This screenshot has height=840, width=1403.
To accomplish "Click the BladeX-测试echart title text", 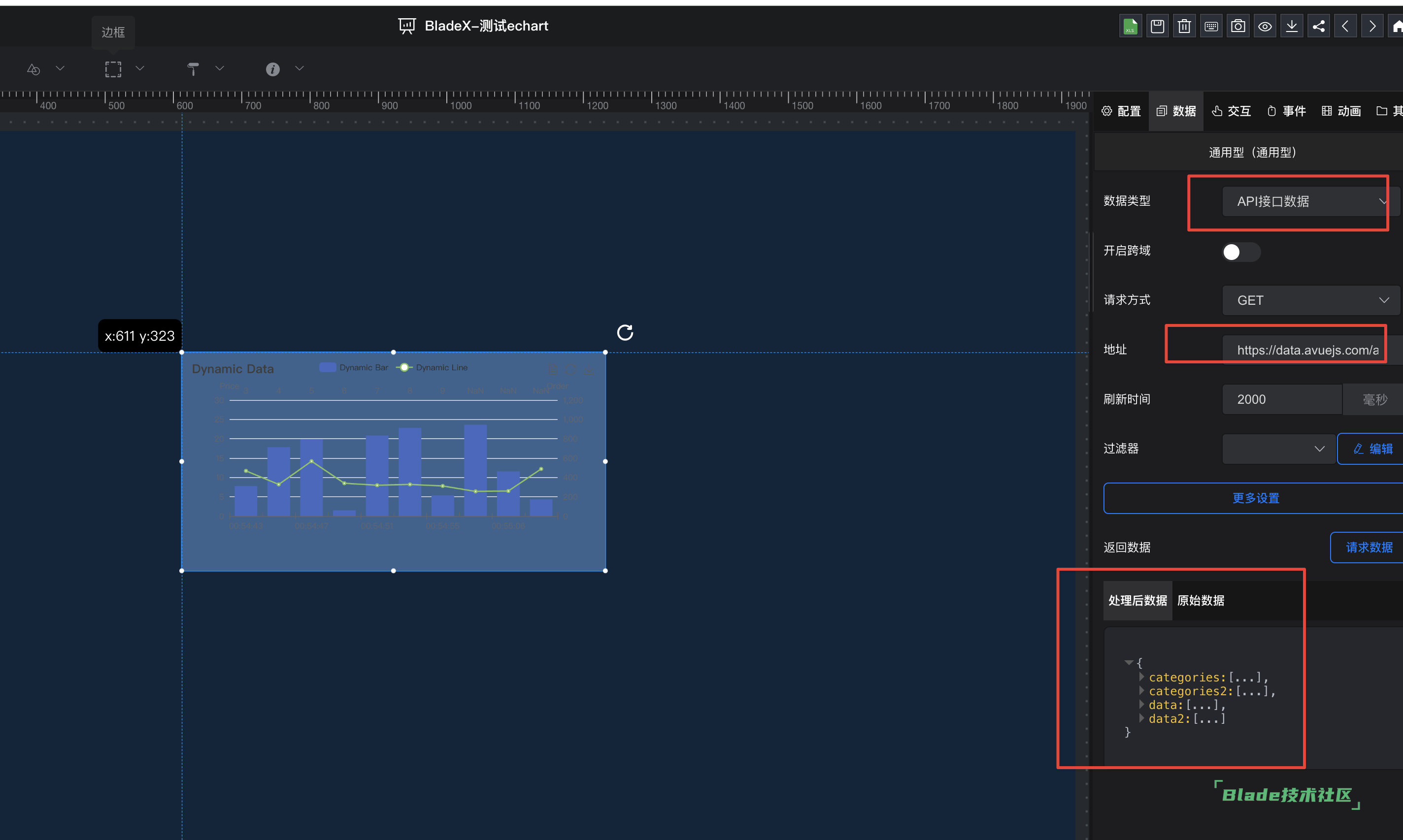I will point(486,26).
